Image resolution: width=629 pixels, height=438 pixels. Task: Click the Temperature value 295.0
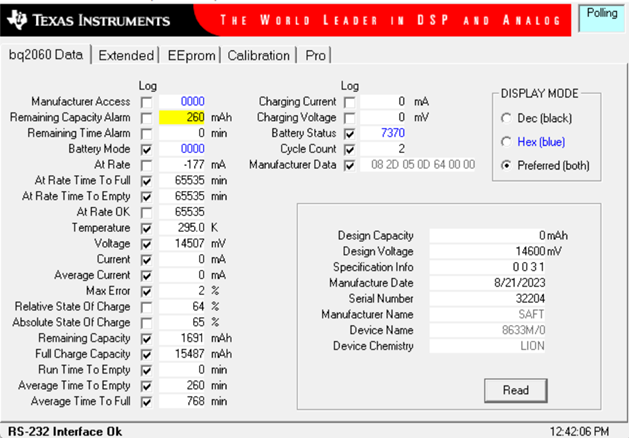click(182, 228)
